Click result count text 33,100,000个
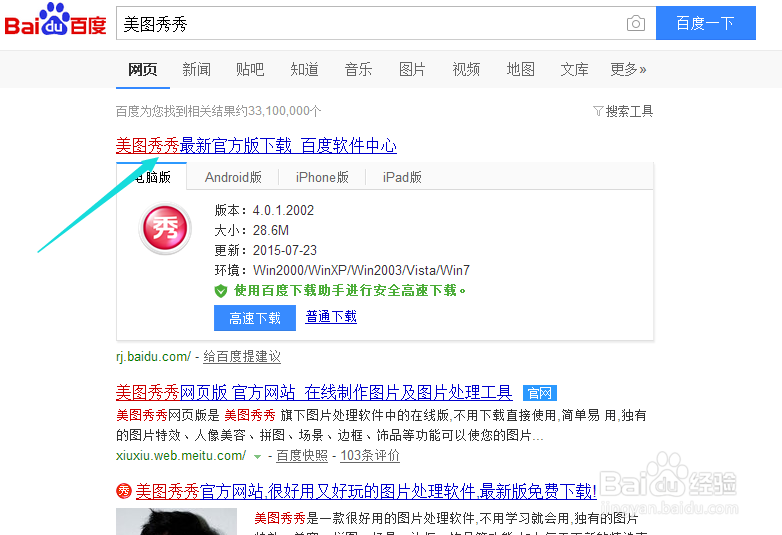Image resolution: width=782 pixels, height=535 pixels. [x=284, y=111]
